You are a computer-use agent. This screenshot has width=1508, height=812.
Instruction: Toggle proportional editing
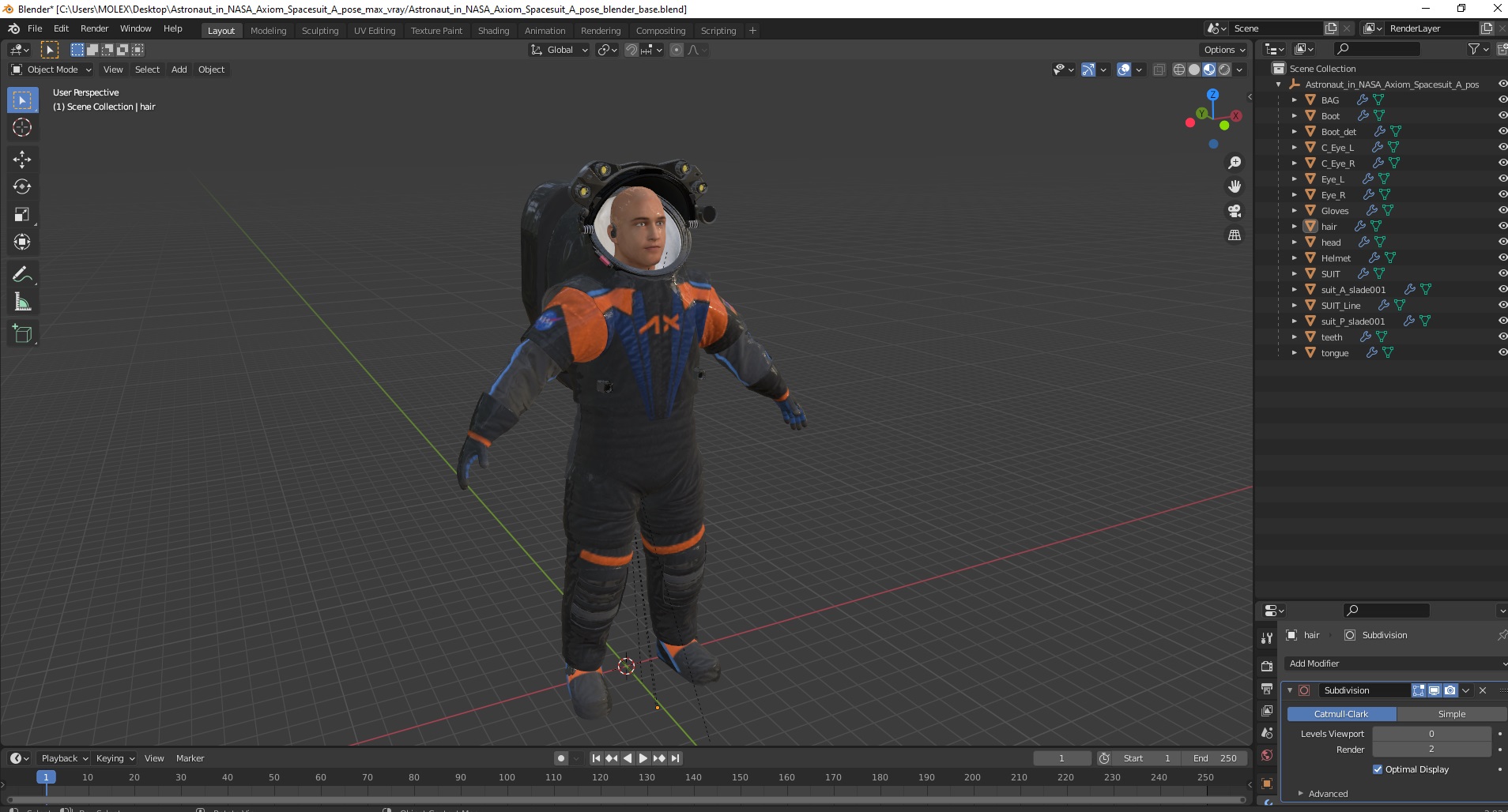677,50
